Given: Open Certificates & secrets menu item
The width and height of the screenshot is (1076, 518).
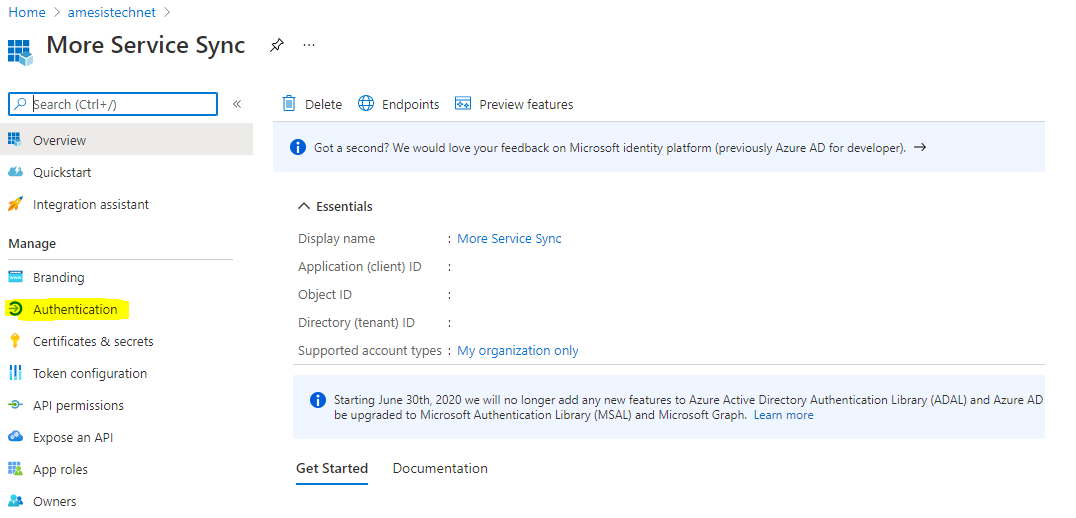Looking at the screenshot, I should [126, 341].
